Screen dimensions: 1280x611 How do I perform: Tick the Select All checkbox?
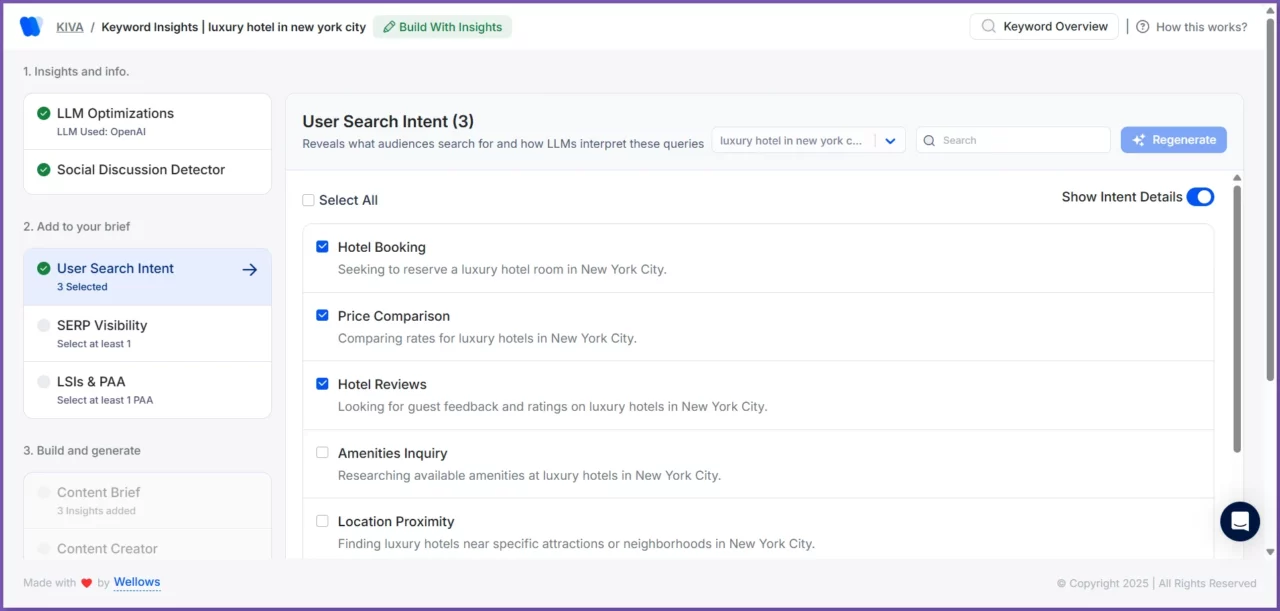click(308, 200)
